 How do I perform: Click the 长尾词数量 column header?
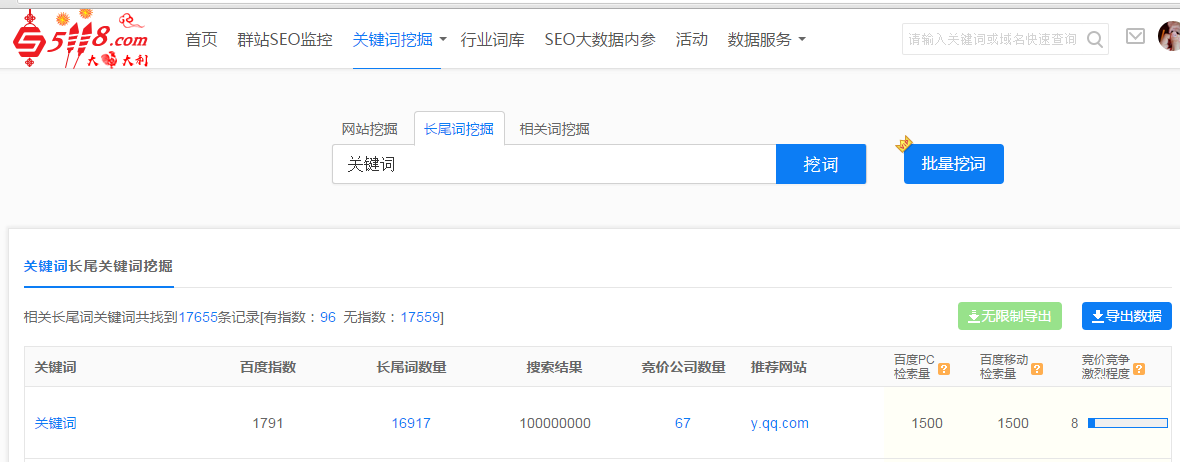(412, 368)
